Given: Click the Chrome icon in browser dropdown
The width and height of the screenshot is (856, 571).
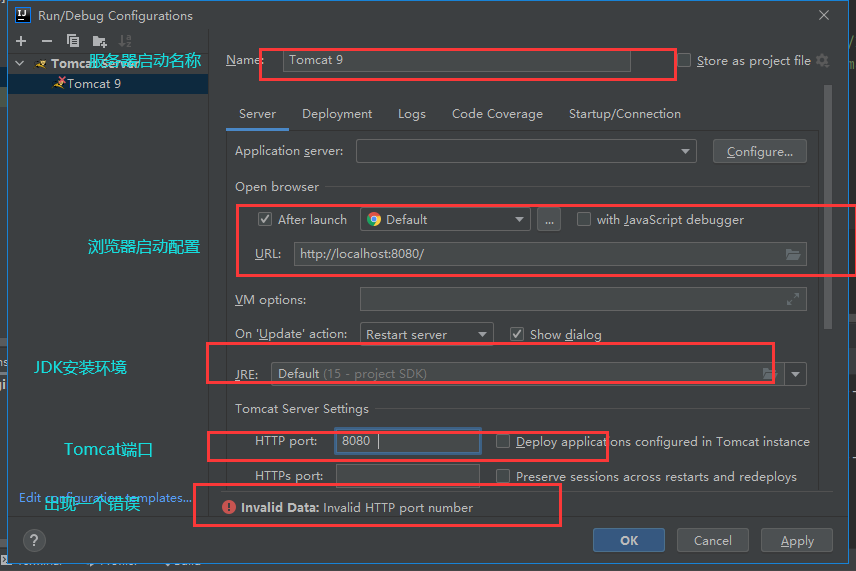Looking at the screenshot, I should coord(374,219).
